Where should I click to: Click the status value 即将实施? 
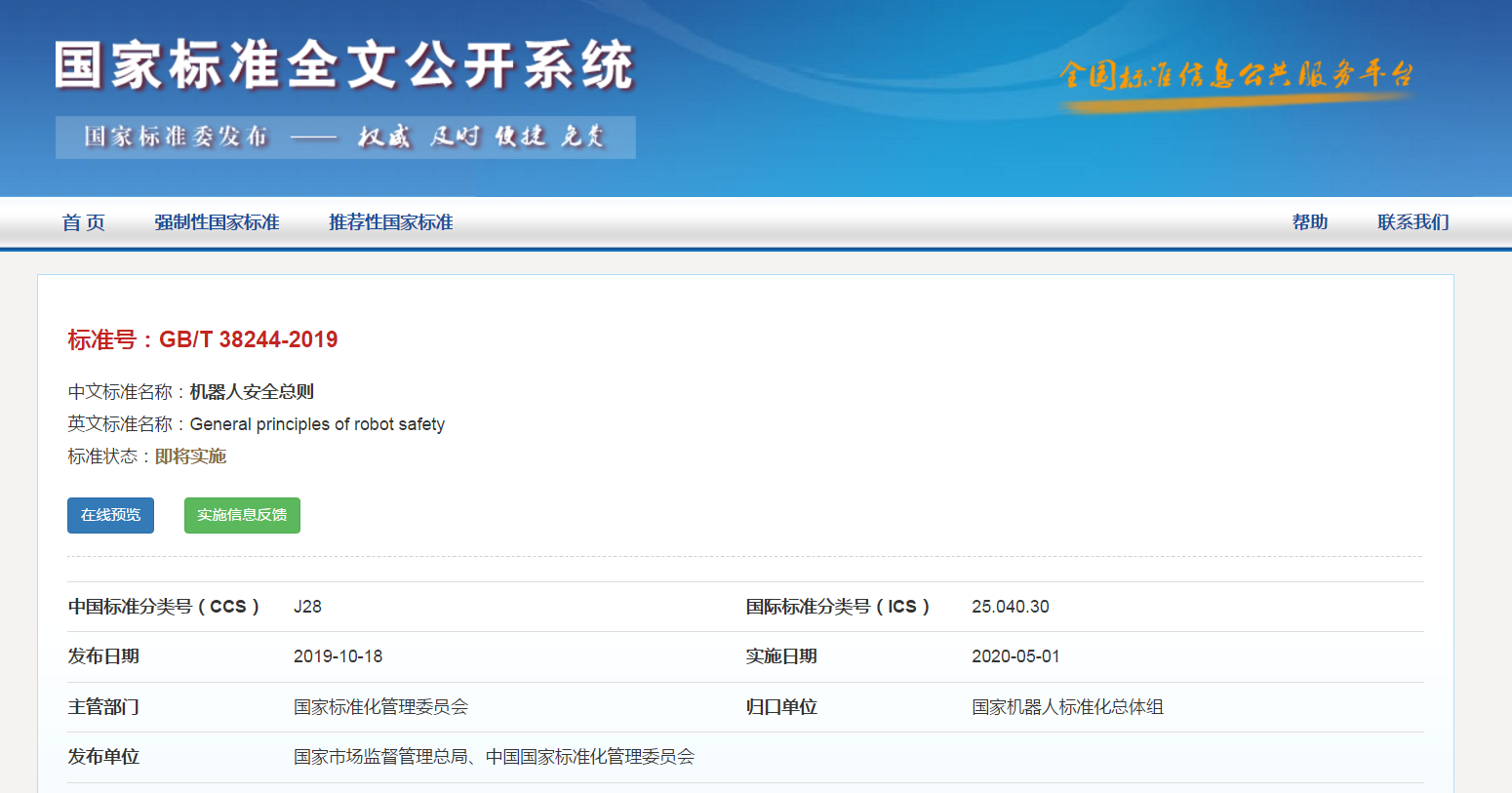(190, 456)
